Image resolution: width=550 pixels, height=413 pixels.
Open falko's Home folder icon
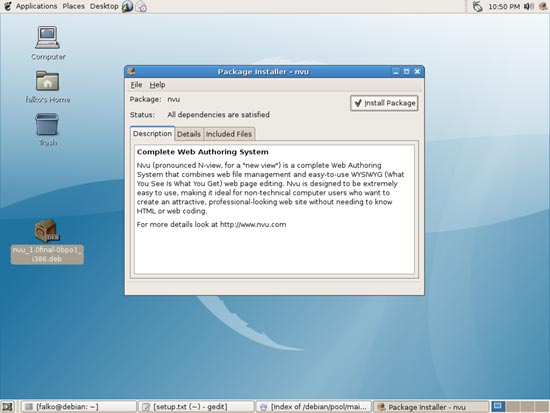(x=47, y=80)
